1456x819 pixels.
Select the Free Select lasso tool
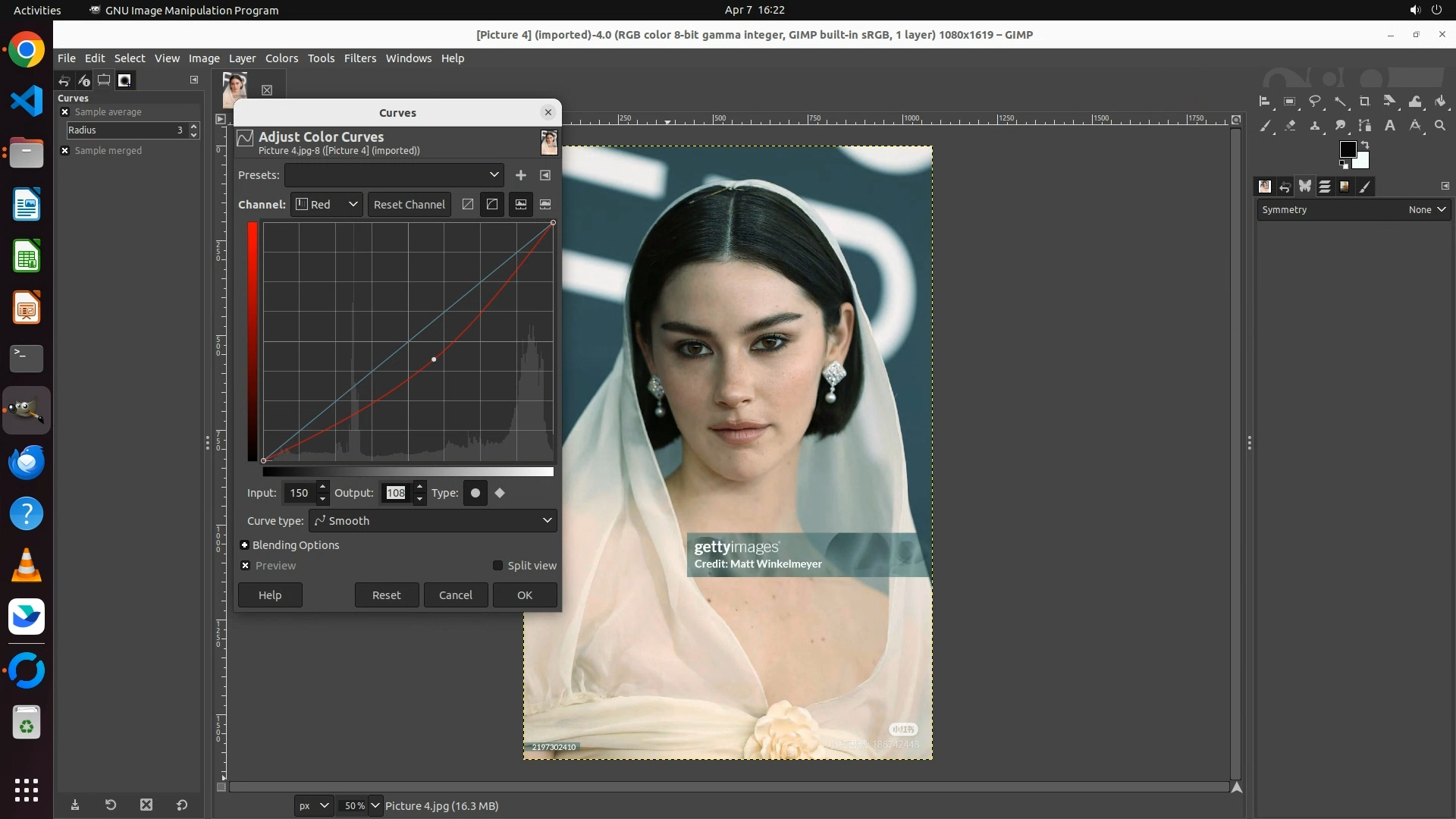coord(1315,101)
